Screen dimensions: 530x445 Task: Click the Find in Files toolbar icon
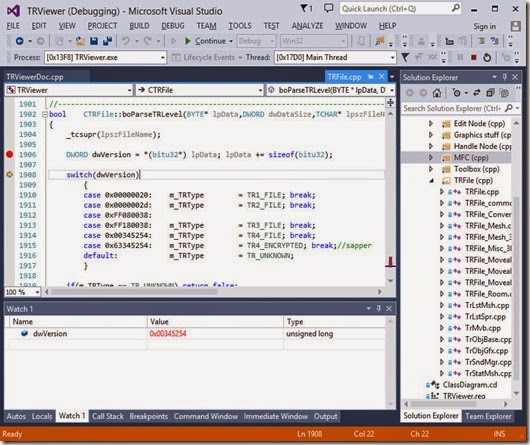380,41
